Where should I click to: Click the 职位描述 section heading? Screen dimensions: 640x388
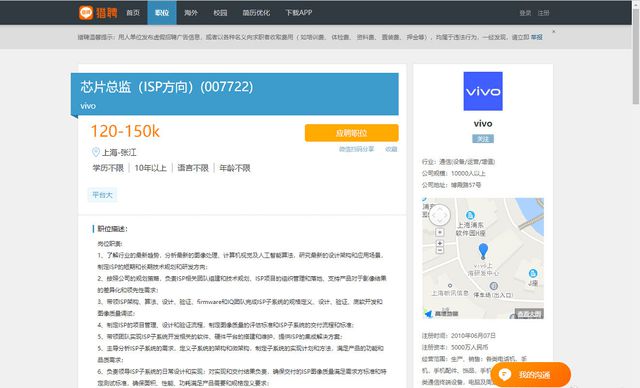pyautogui.click(x=112, y=229)
